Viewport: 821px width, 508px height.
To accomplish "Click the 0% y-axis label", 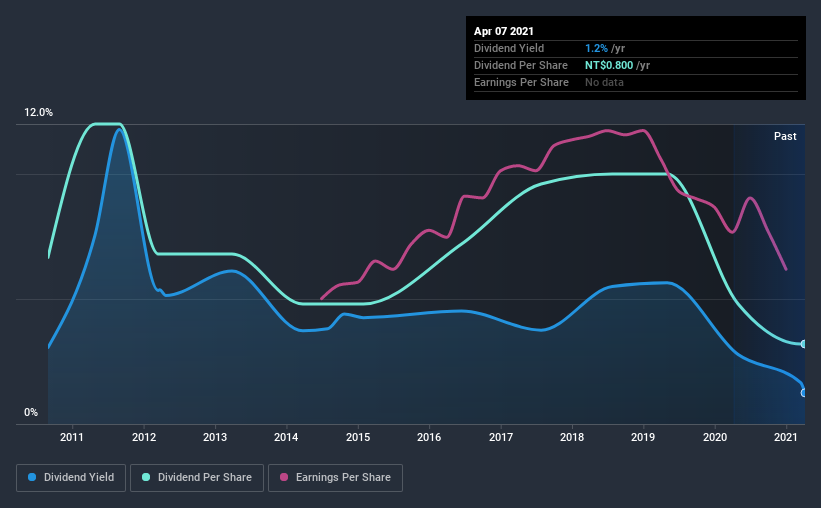I will click(31, 413).
